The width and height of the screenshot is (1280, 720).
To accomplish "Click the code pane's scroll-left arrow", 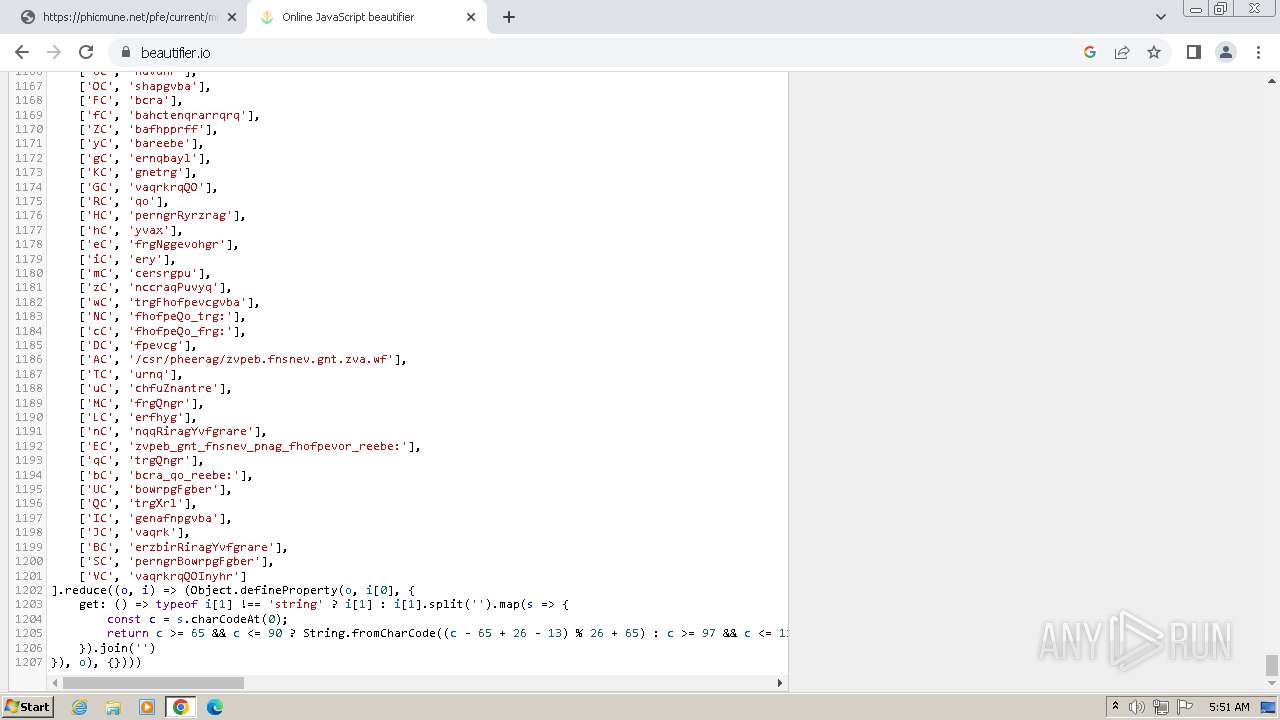I will click(x=55, y=683).
